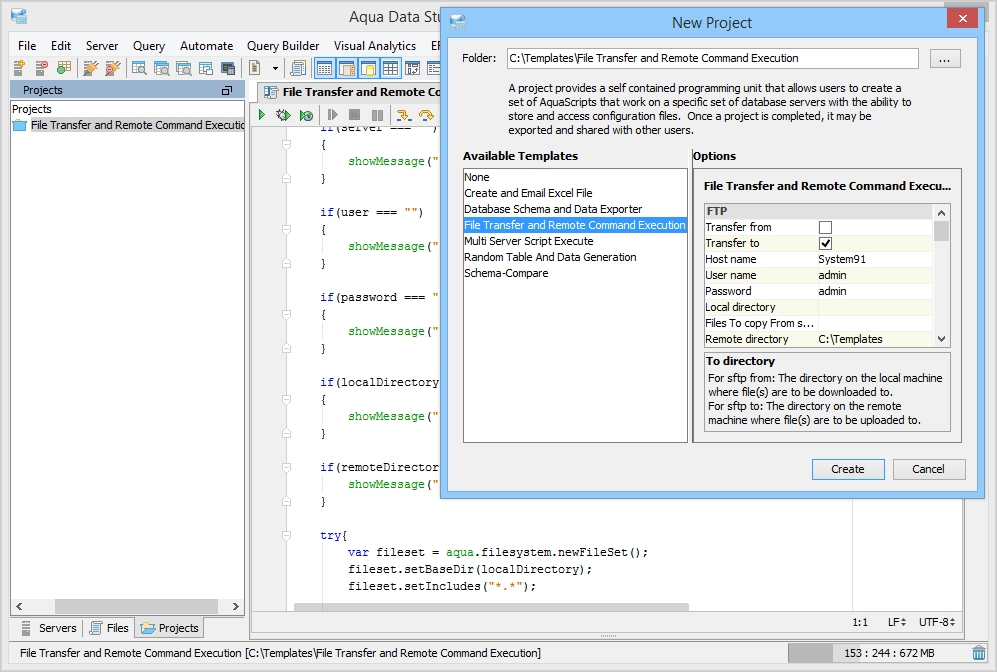
Task: Open the Automate menu
Action: pyautogui.click(x=206, y=46)
